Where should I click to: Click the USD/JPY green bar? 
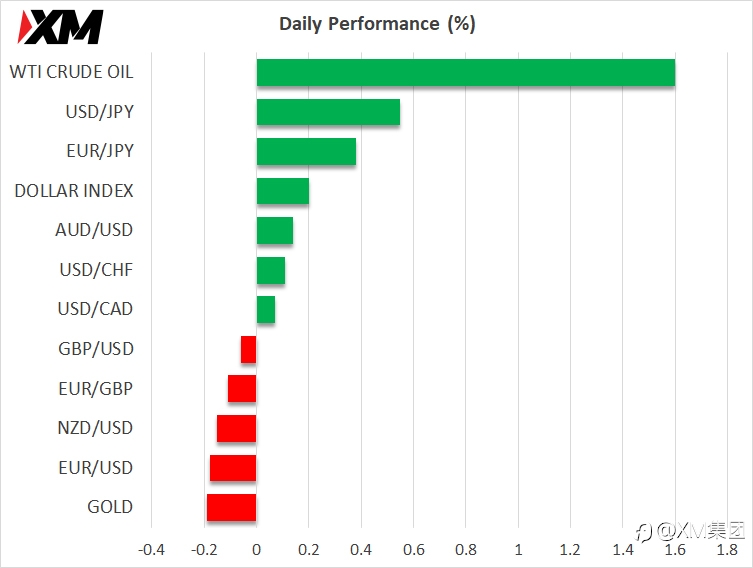click(x=328, y=112)
